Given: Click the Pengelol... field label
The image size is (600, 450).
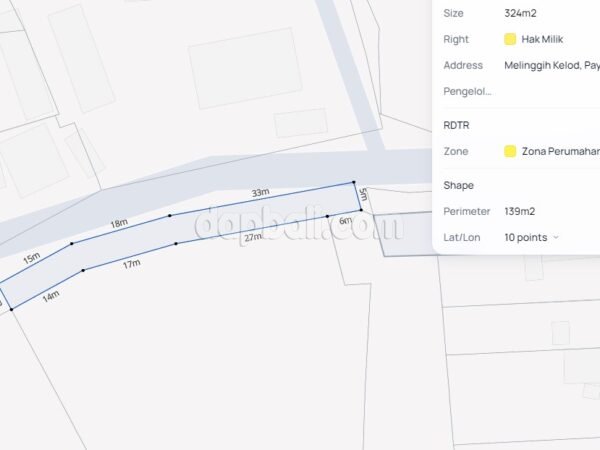Looking at the screenshot, I should pyautogui.click(x=467, y=91).
